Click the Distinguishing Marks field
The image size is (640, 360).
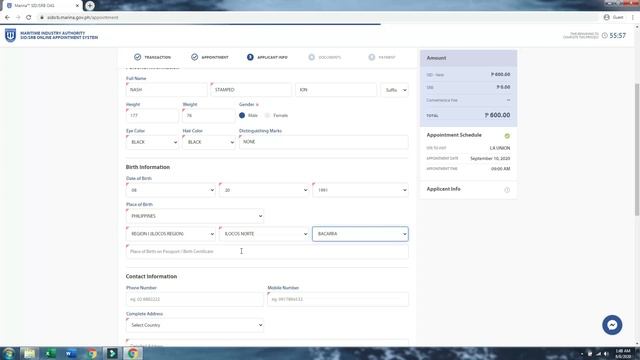tap(324, 142)
